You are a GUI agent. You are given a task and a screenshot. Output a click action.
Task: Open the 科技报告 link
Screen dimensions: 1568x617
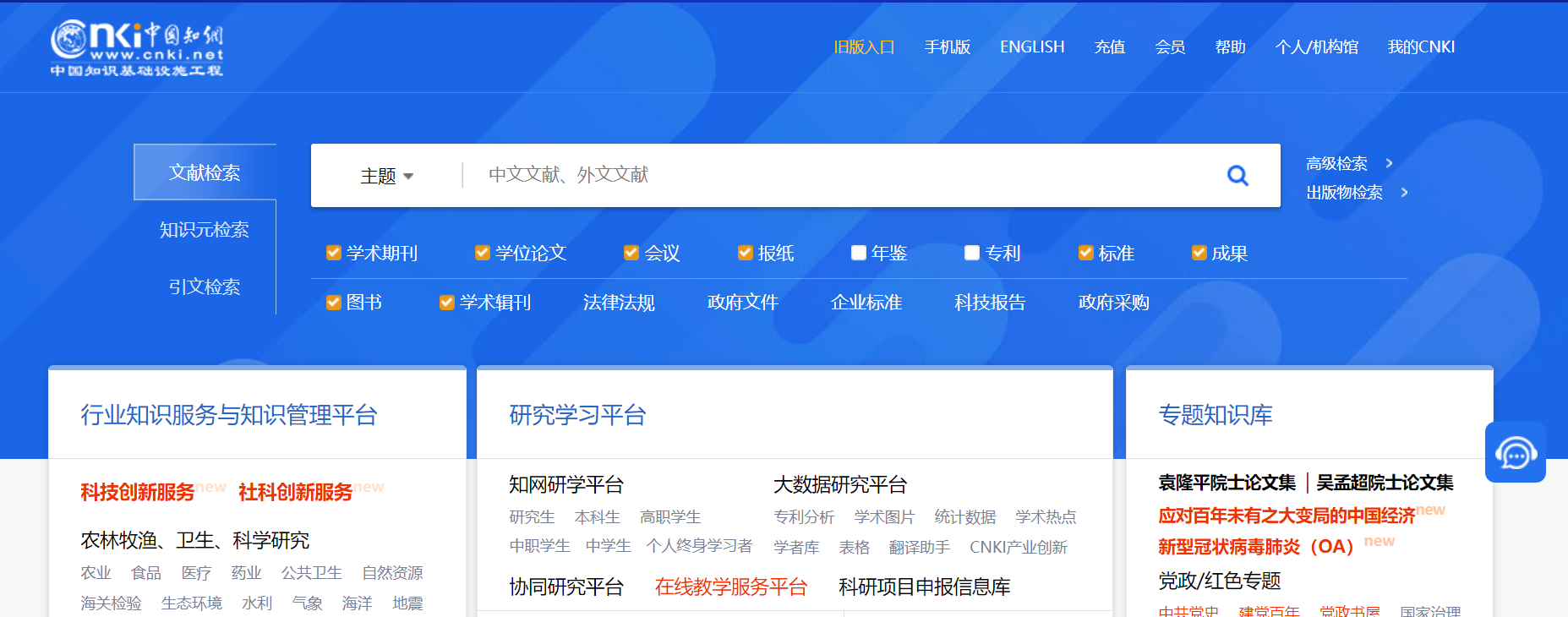click(x=990, y=303)
